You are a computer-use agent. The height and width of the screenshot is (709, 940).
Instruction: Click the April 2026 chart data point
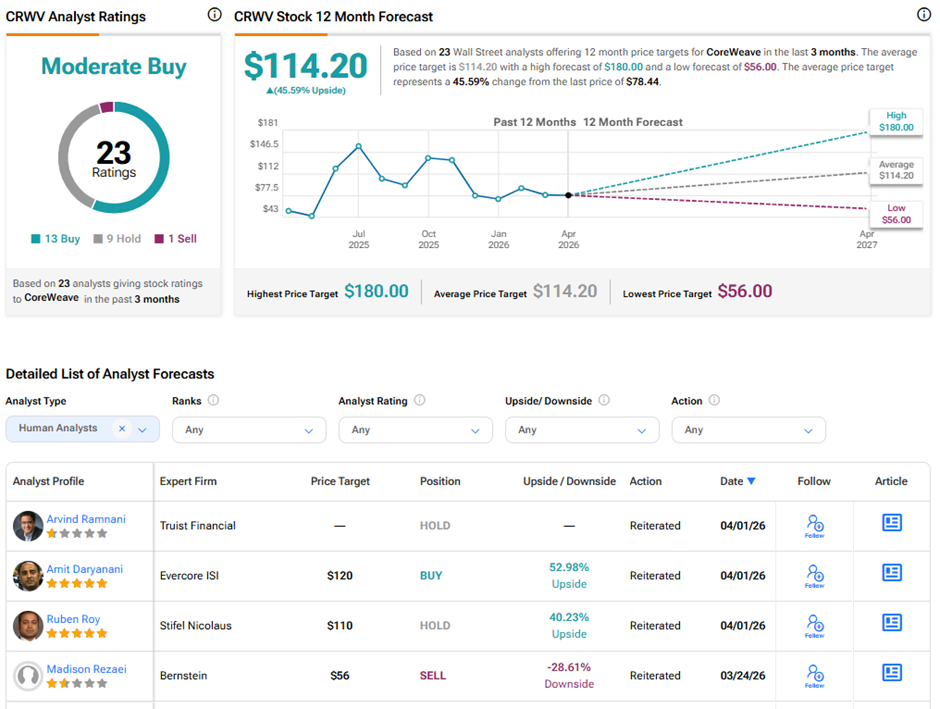tap(568, 195)
